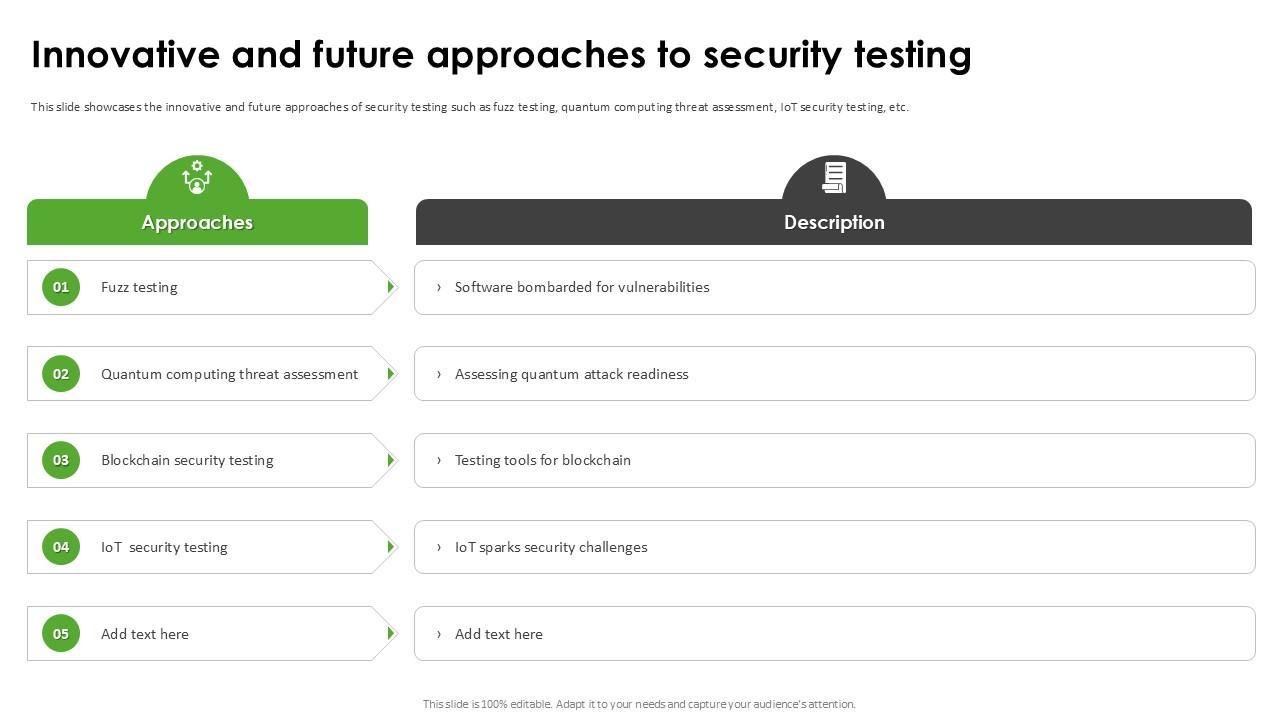The height and width of the screenshot is (720, 1280).
Task: Select the green 02 number badge
Action: pos(61,374)
